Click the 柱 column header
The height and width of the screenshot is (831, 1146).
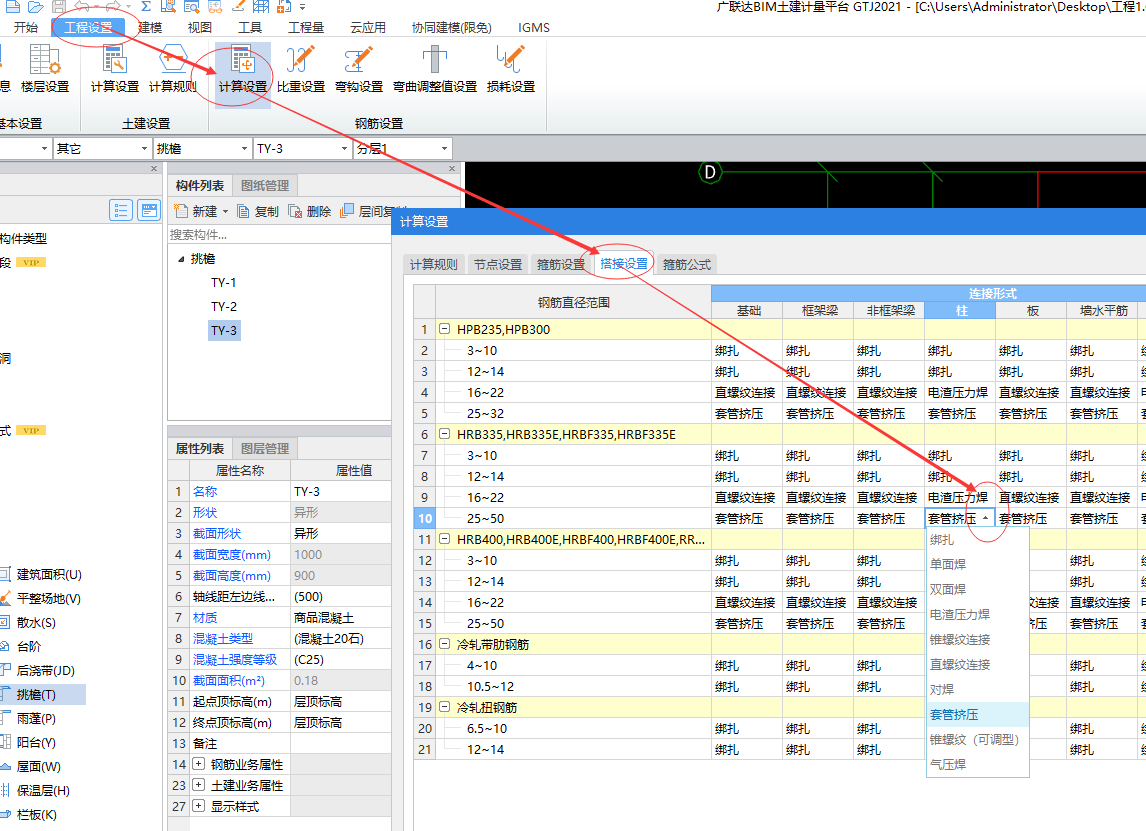[960, 311]
